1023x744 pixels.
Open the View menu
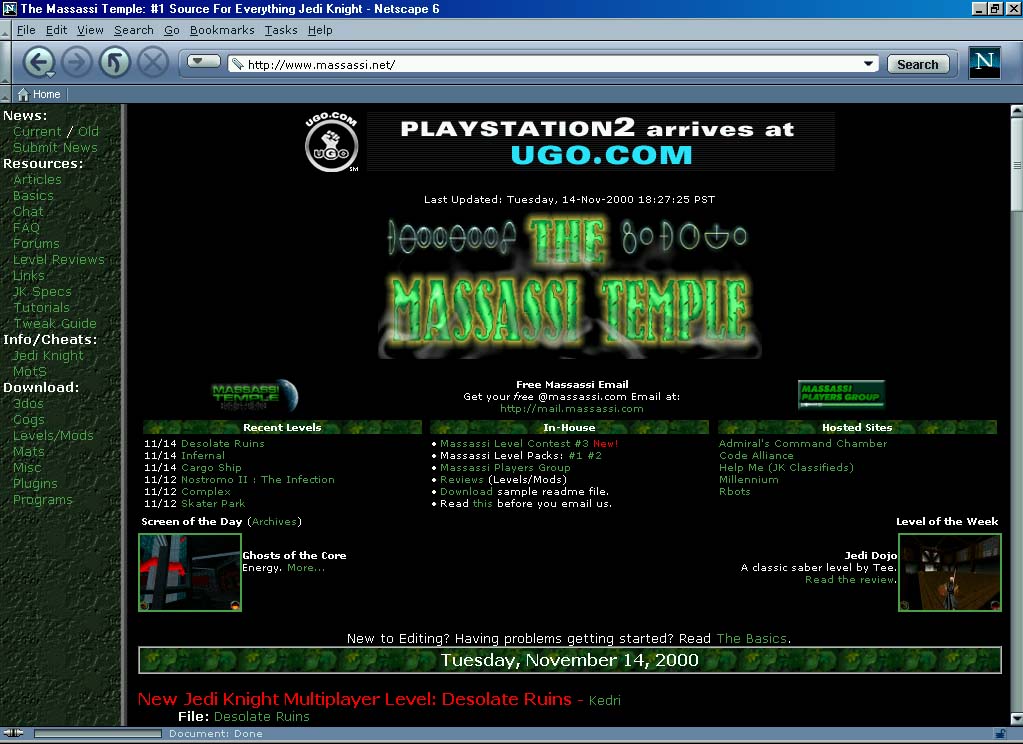point(90,30)
